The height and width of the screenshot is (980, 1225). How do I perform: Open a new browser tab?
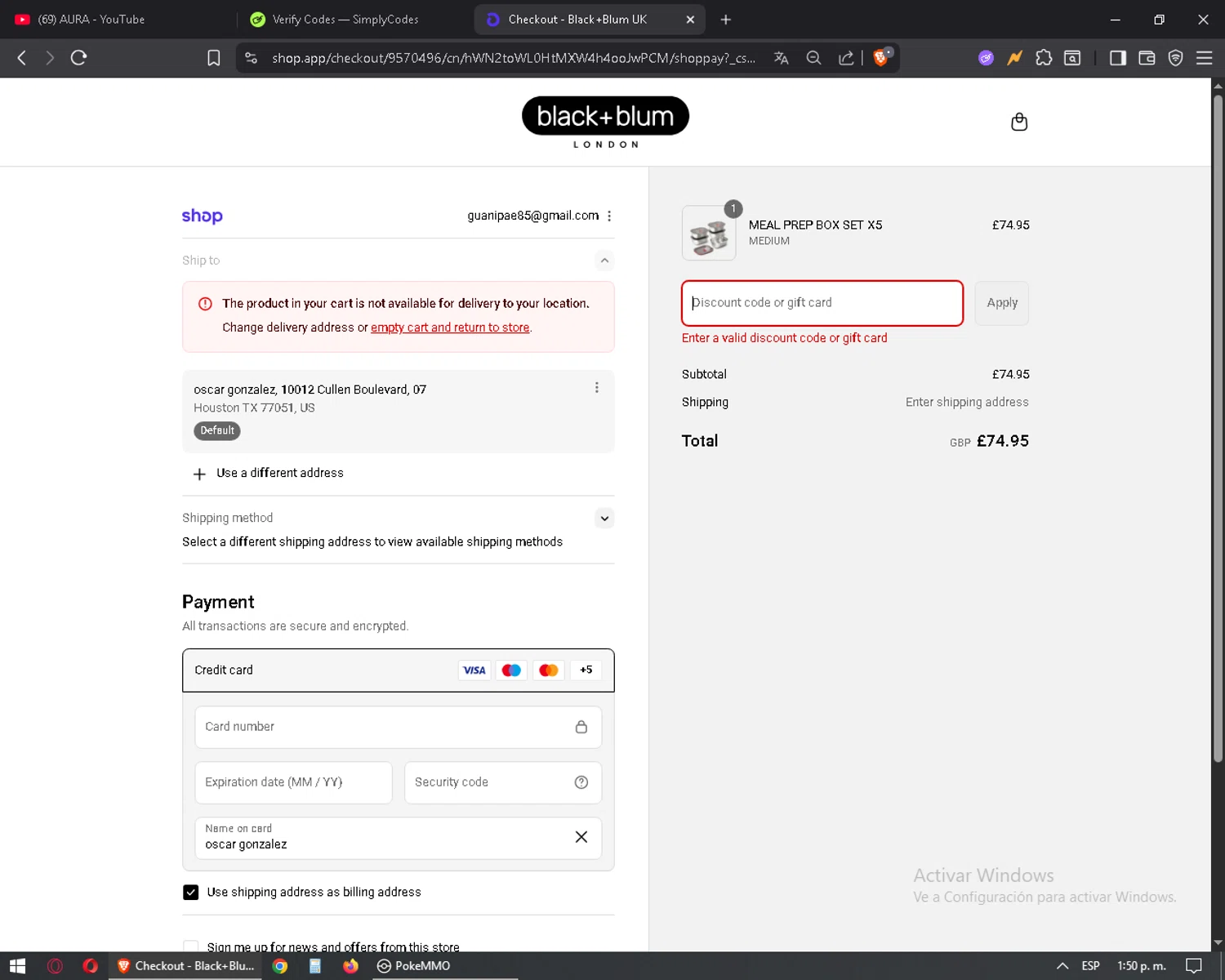[726, 20]
